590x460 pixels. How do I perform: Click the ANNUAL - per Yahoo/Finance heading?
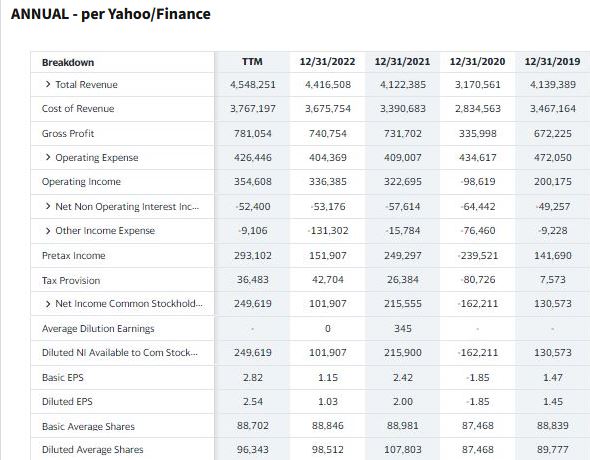[111, 14]
